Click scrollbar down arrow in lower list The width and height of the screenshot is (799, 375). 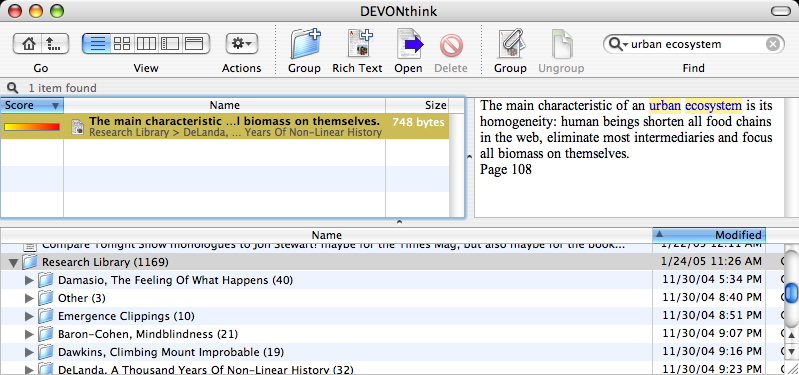(x=790, y=352)
